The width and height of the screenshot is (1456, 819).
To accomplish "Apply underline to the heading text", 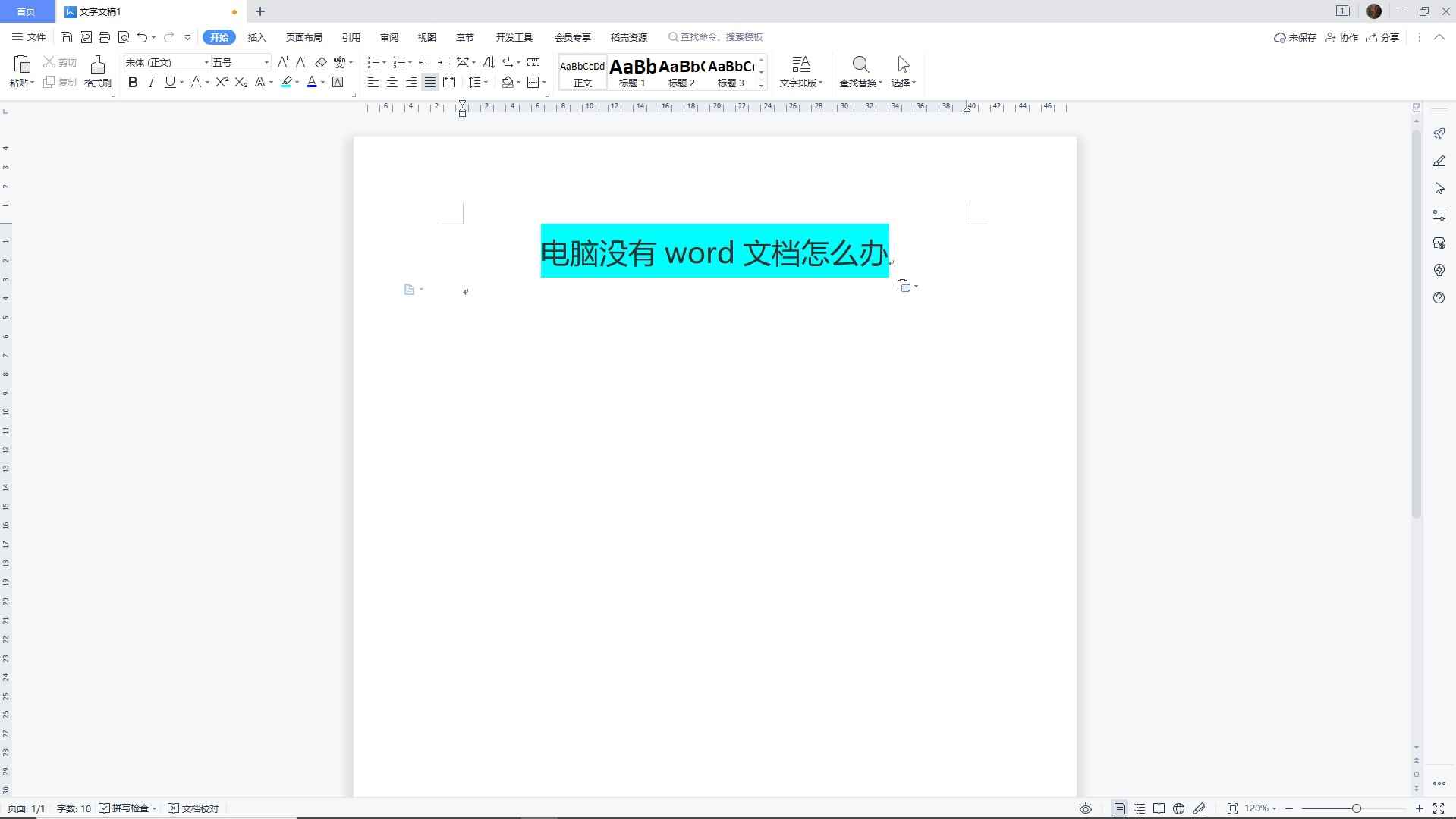I will coord(169,83).
